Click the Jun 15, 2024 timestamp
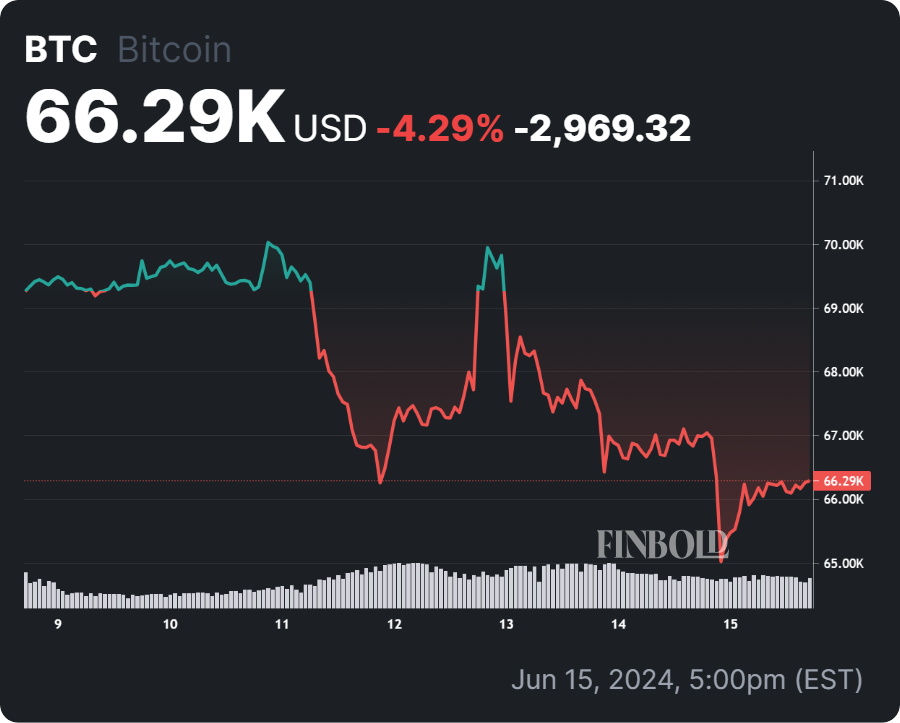 [686, 680]
